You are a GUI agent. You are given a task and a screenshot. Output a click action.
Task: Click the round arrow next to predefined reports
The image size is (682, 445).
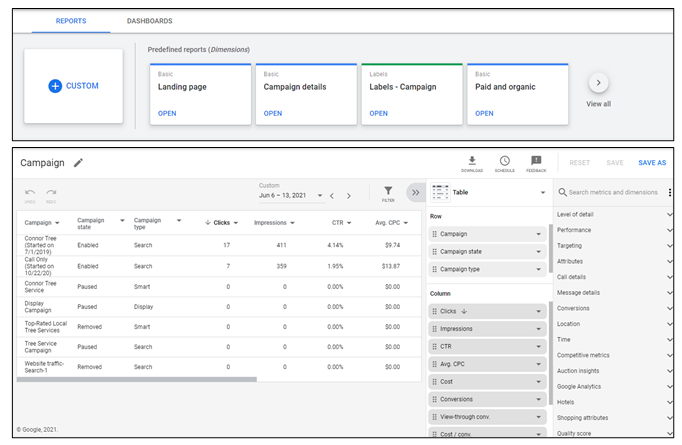point(598,83)
